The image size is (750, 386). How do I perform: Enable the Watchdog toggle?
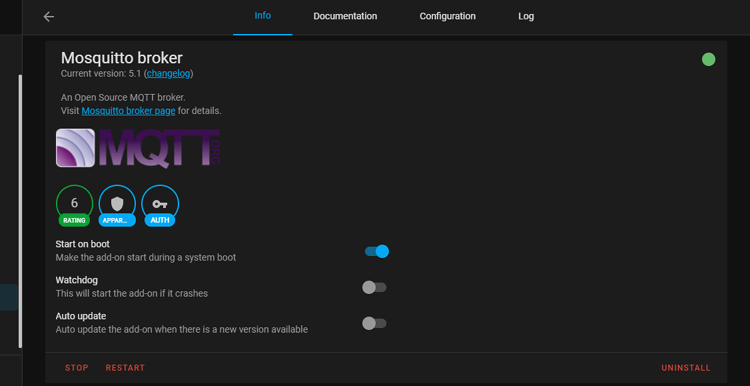click(x=374, y=287)
